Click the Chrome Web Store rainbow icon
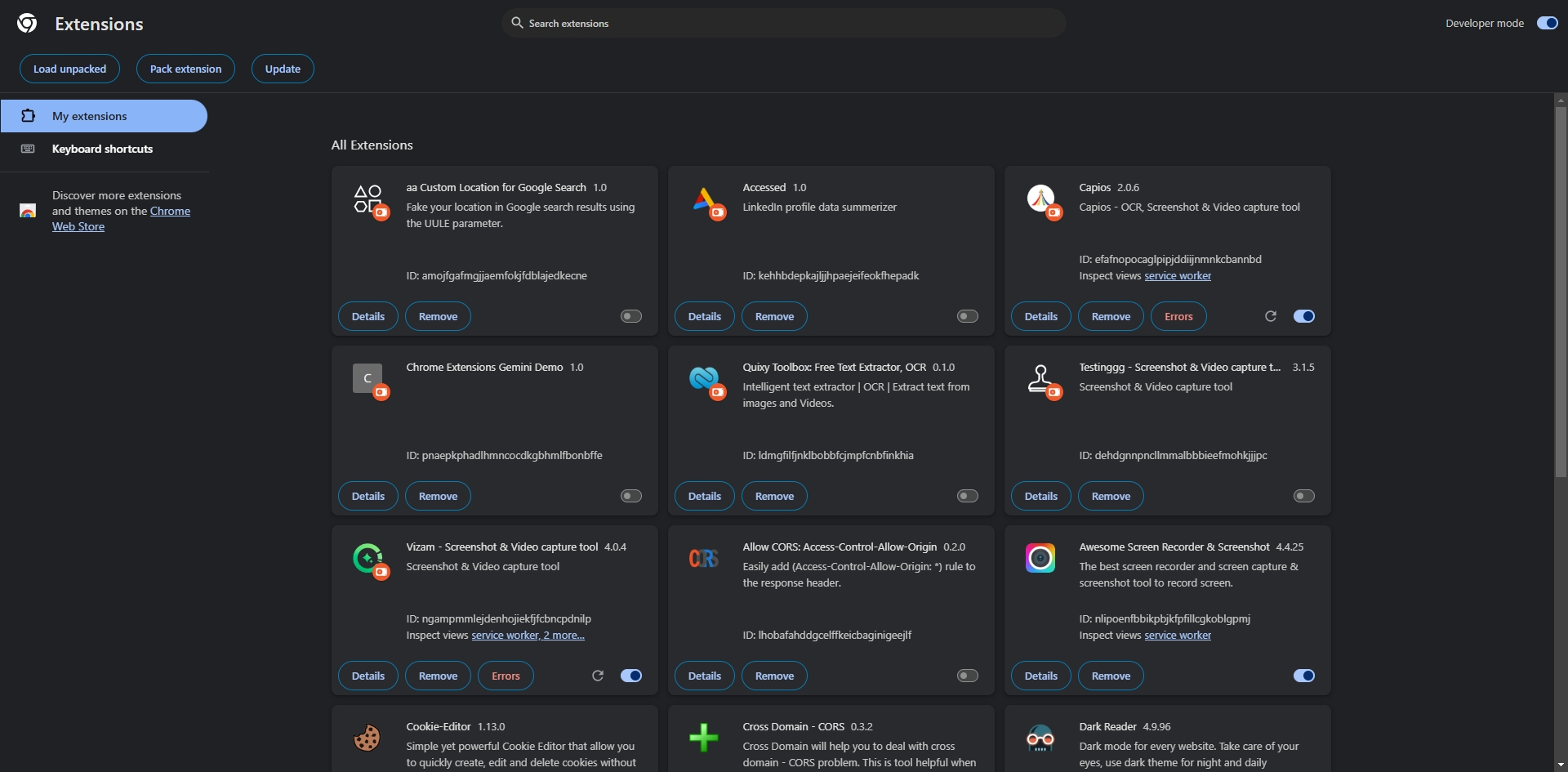1568x772 pixels. coord(28,211)
